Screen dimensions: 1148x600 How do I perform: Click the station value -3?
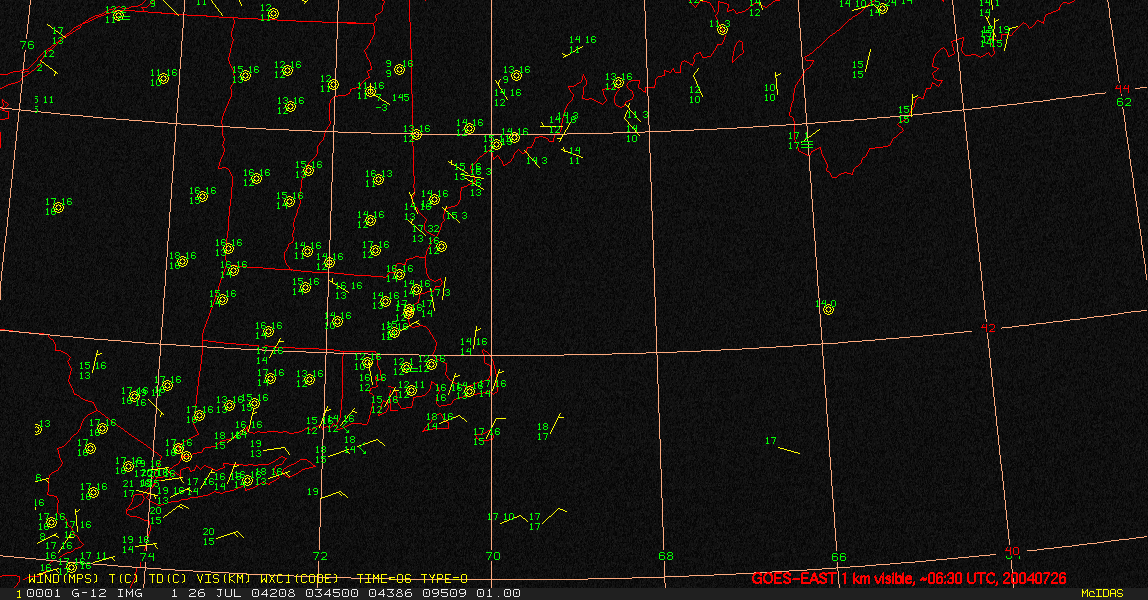click(x=381, y=108)
